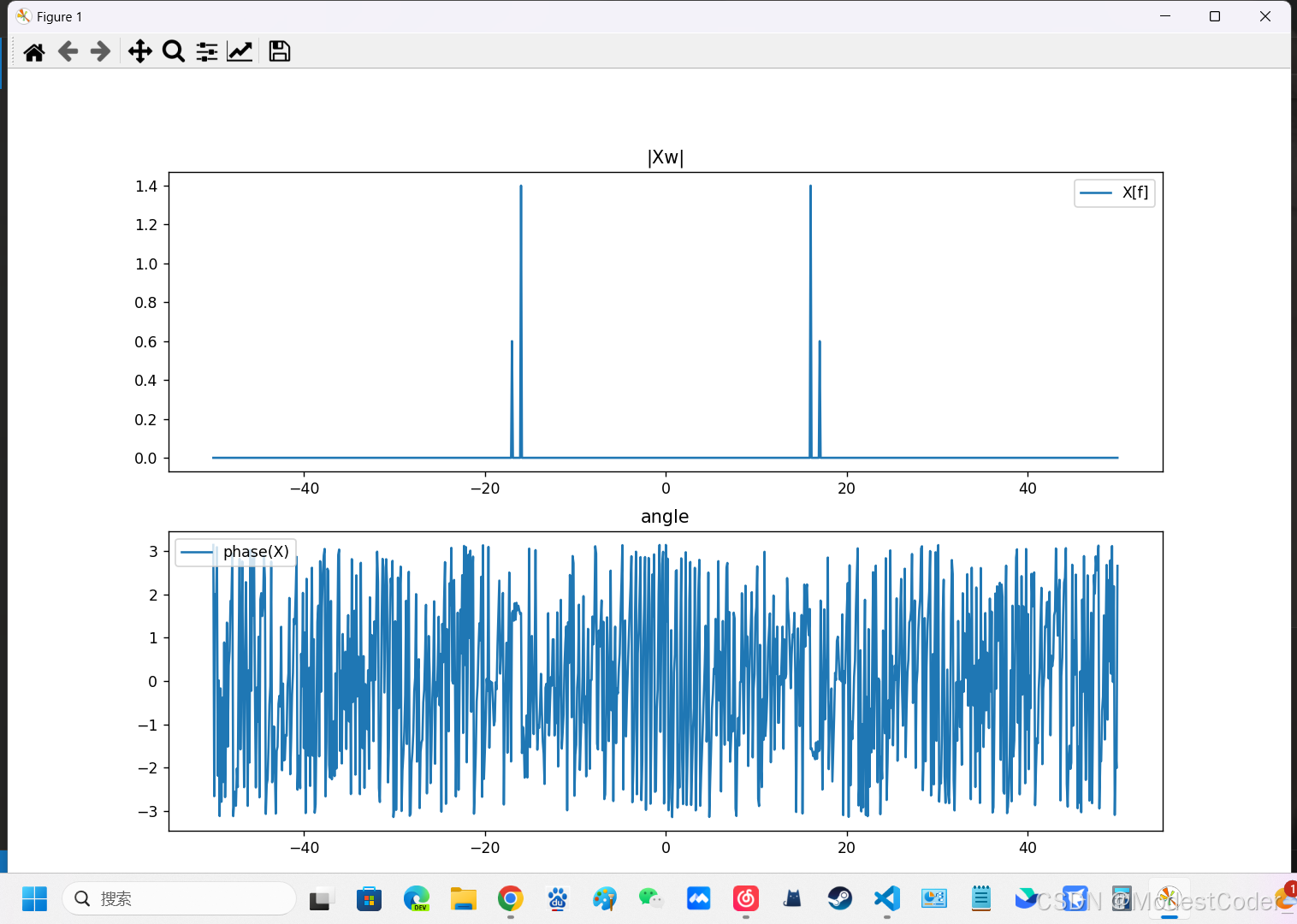Open the Windows Start menu
This screenshot has height=924, width=1297.
coord(34,898)
